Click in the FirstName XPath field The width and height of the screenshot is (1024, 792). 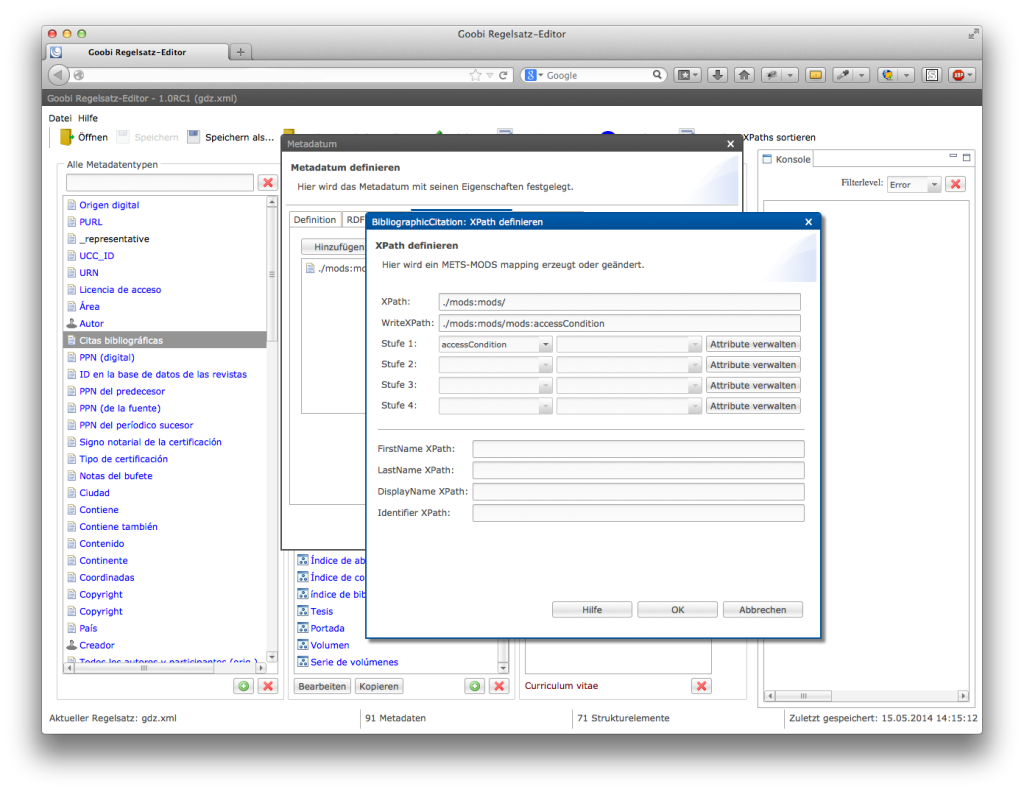point(638,449)
